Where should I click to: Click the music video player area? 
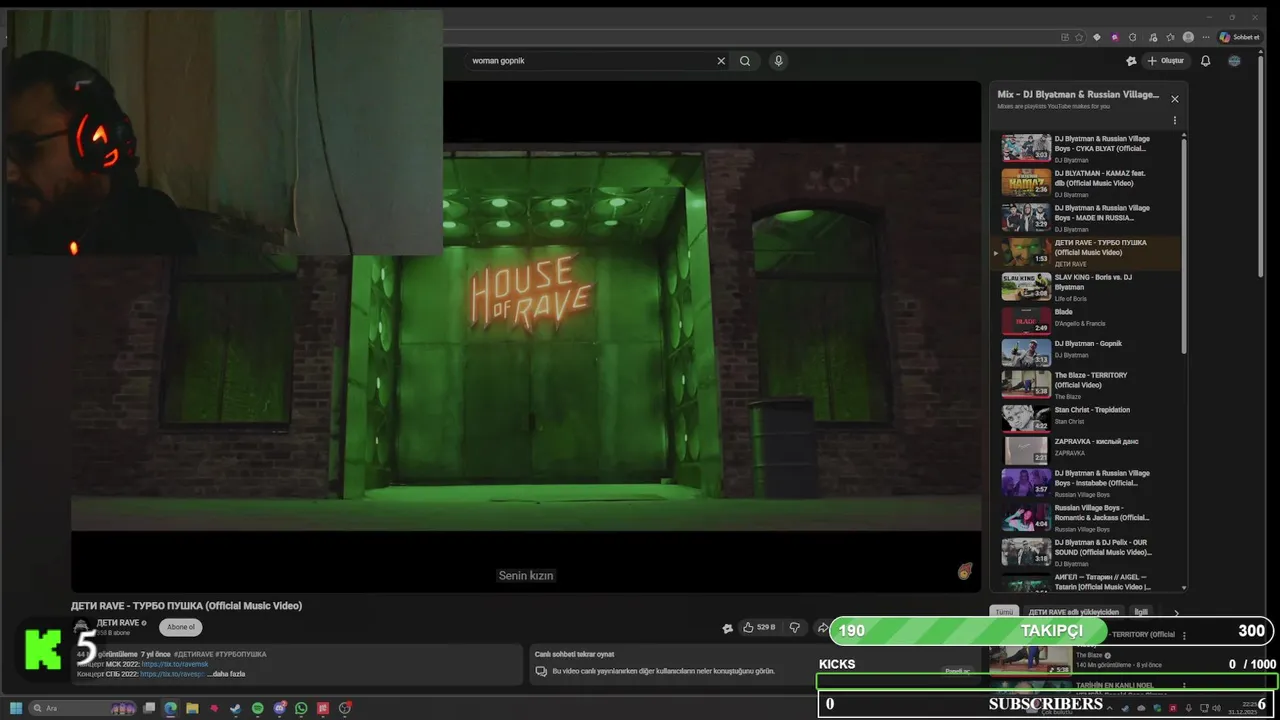tap(526, 336)
